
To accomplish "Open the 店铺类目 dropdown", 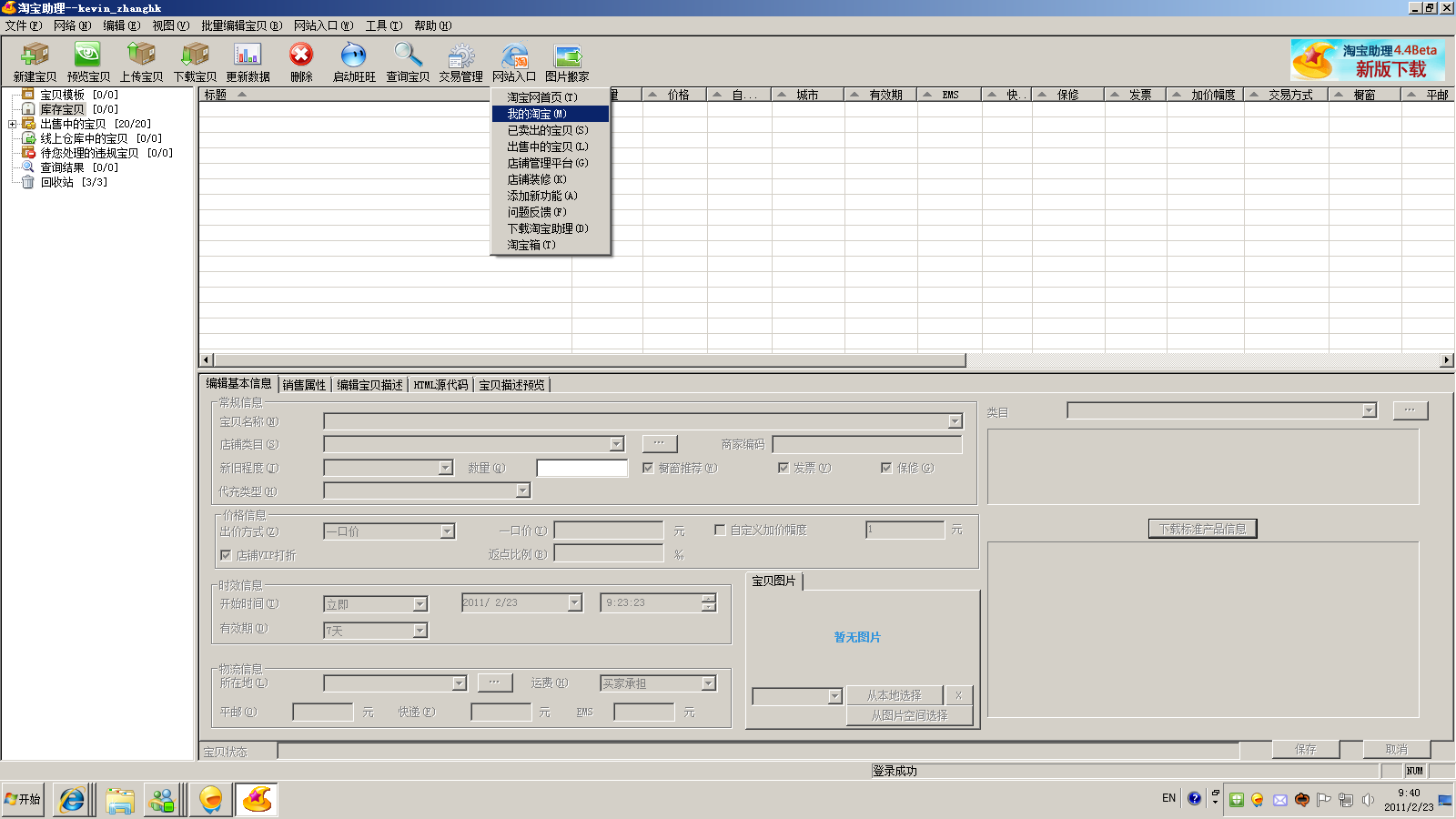I will pyautogui.click(x=616, y=444).
